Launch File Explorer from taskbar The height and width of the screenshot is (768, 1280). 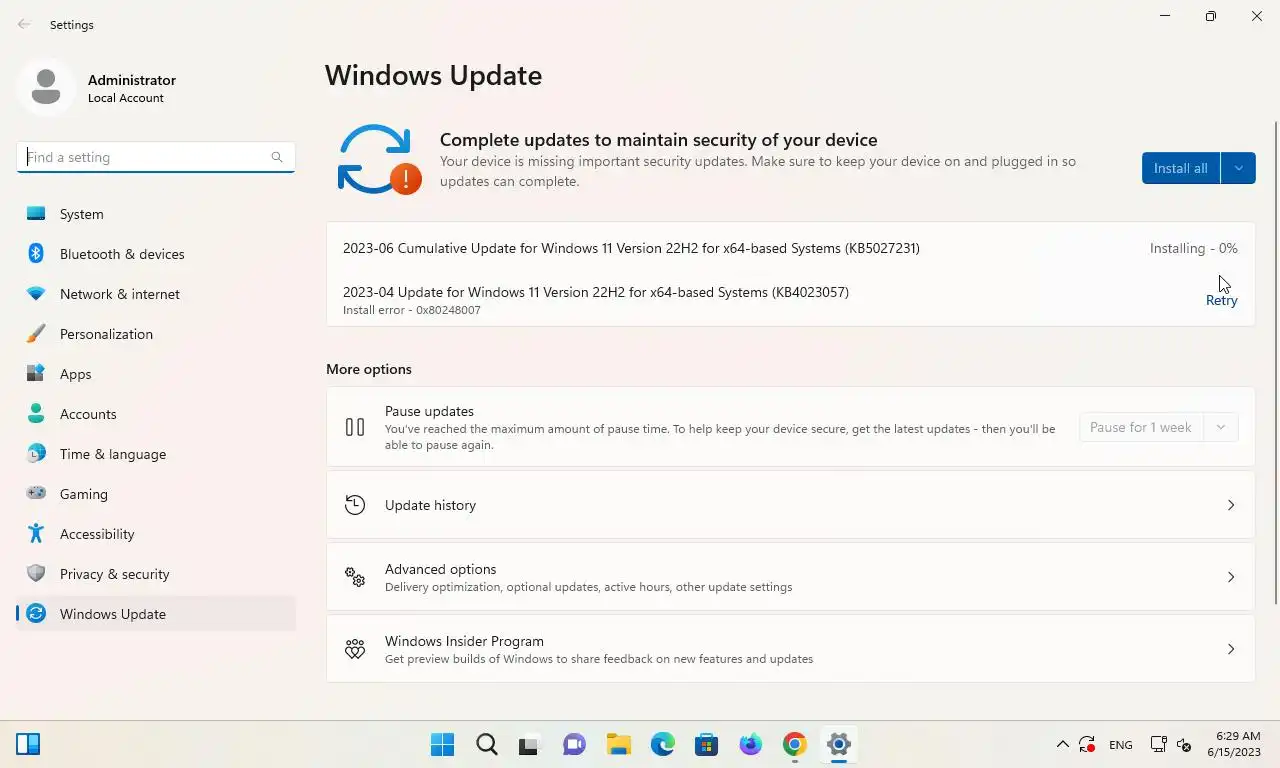[x=619, y=744]
